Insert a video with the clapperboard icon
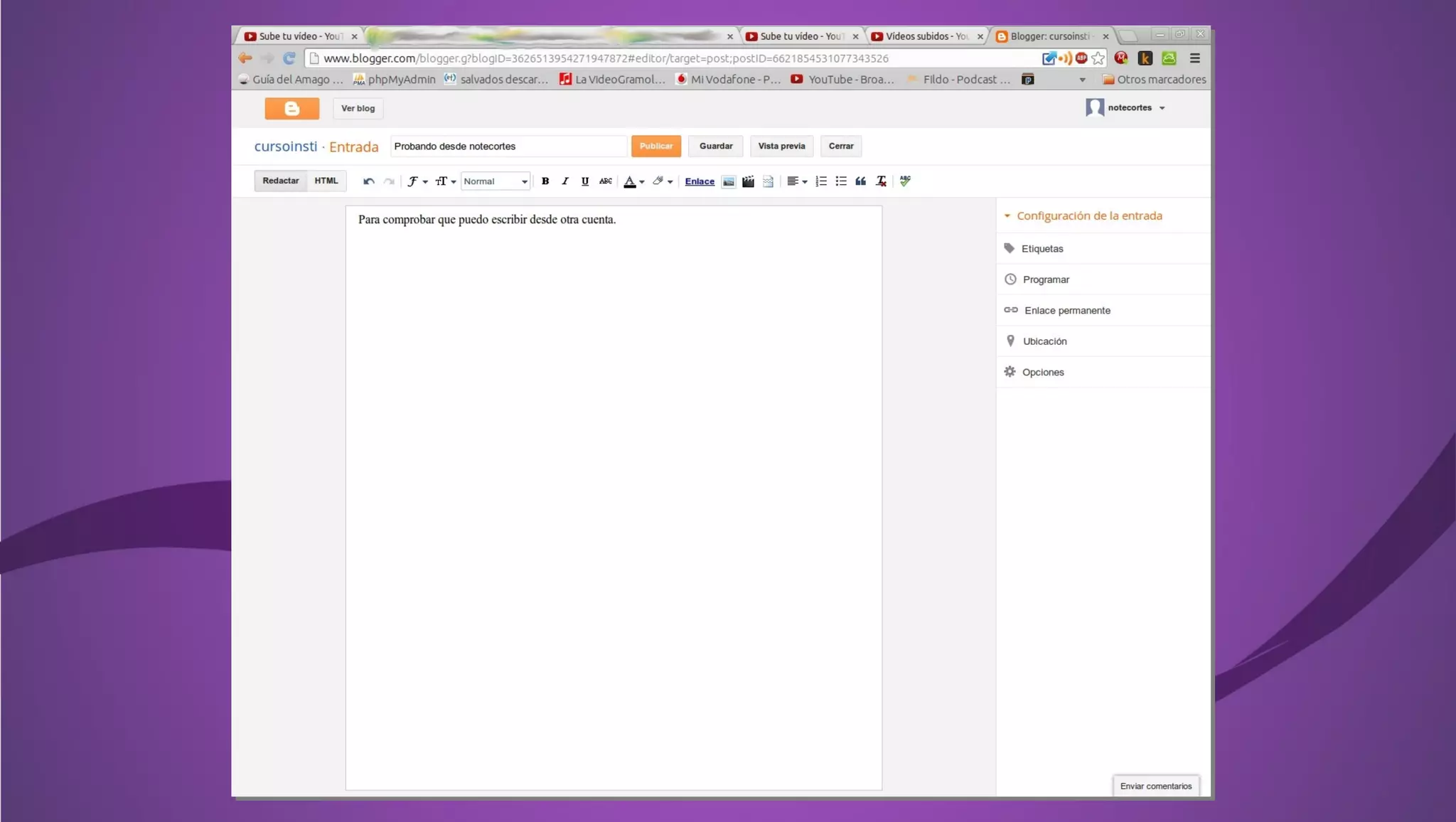This screenshot has width=1456, height=822. 748,181
